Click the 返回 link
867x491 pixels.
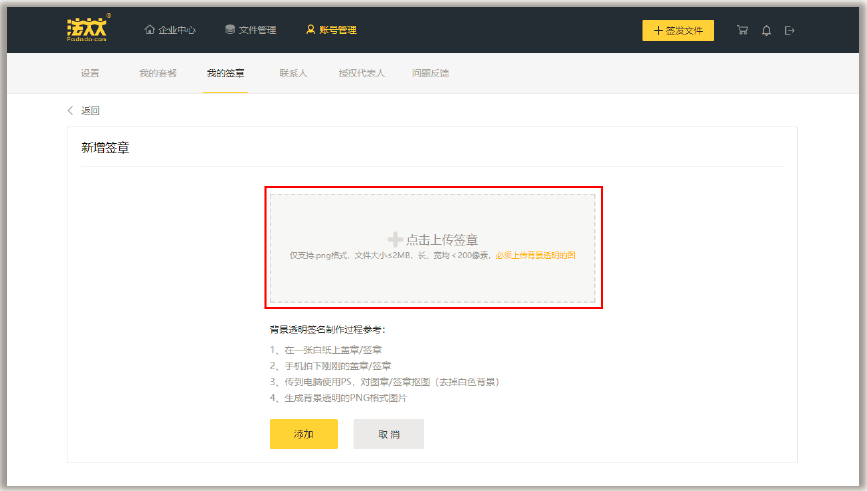point(90,110)
